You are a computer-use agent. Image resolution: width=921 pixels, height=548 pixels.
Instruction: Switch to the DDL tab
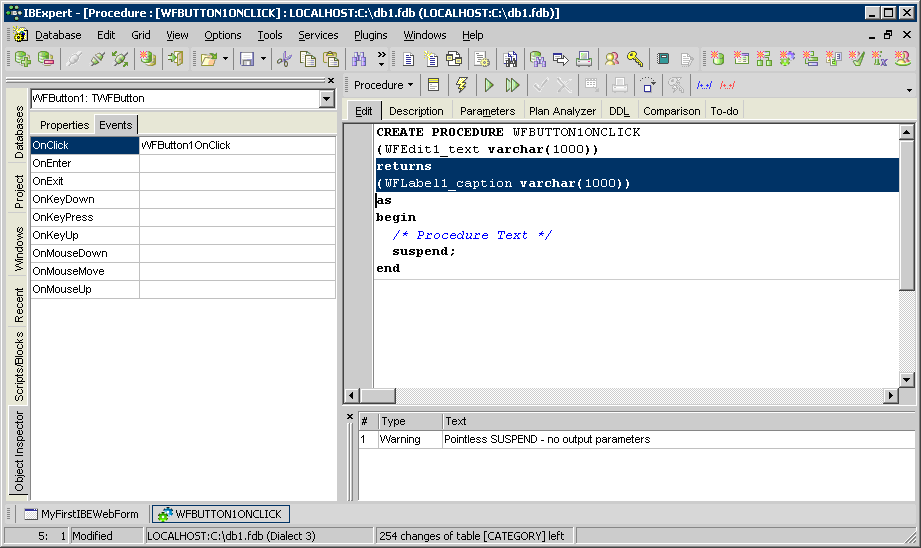coord(619,111)
